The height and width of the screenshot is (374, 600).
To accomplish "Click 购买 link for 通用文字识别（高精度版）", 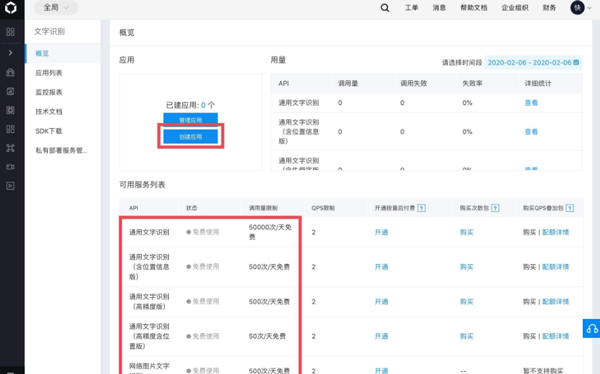I will tap(466, 302).
